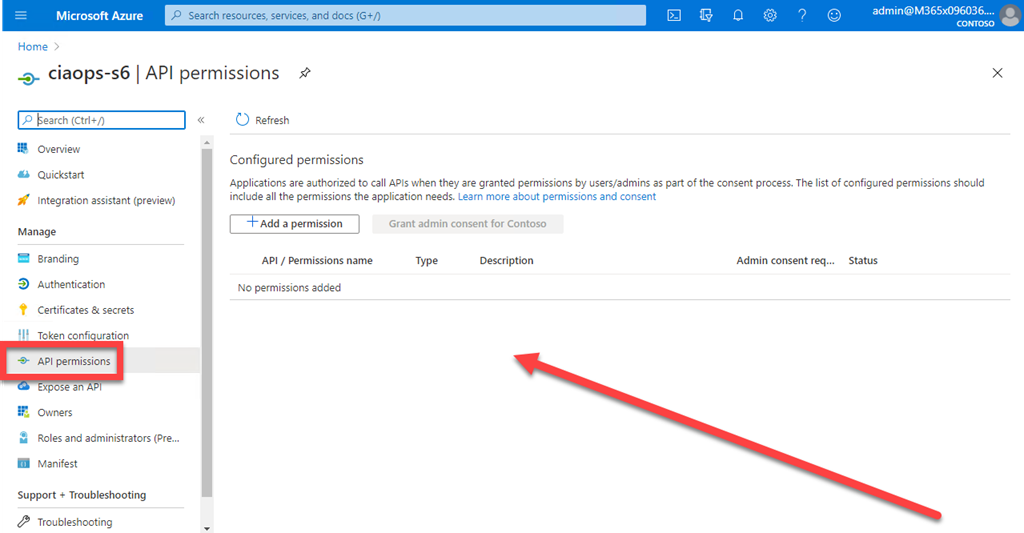
Task: Follow Learn more about permissions link
Action: [x=557, y=197]
